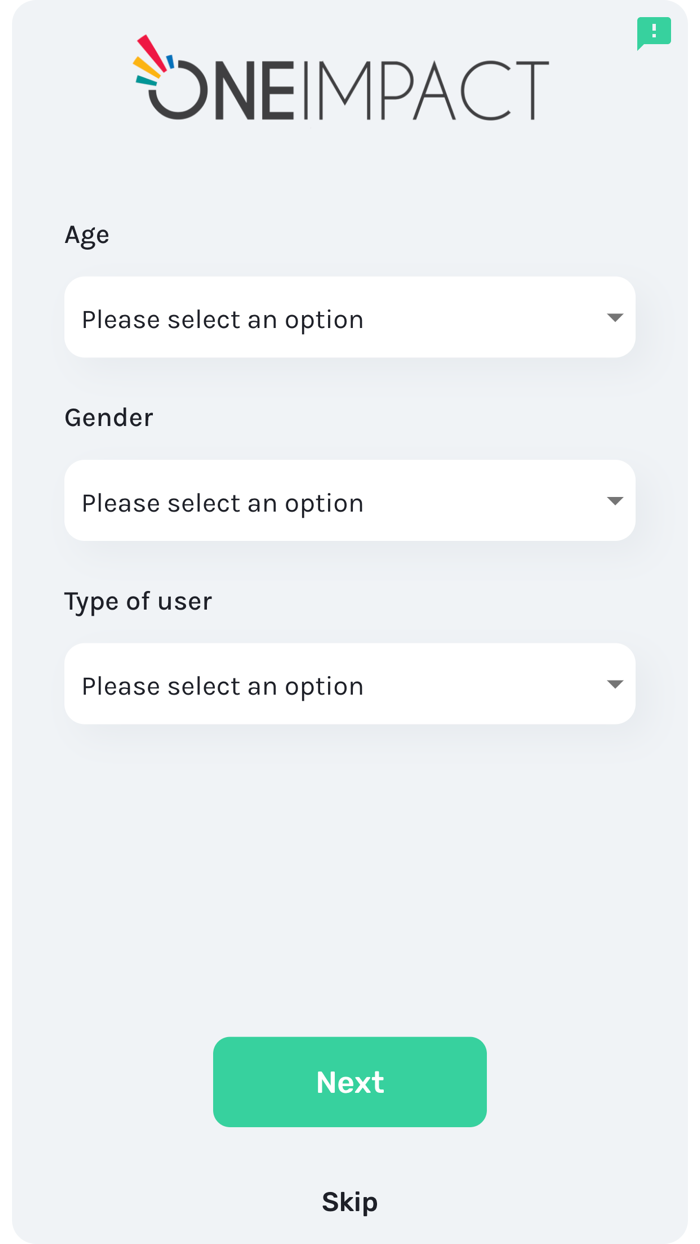Click the colorful burst on the logo
This screenshot has width=700, height=1244.
[152, 60]
